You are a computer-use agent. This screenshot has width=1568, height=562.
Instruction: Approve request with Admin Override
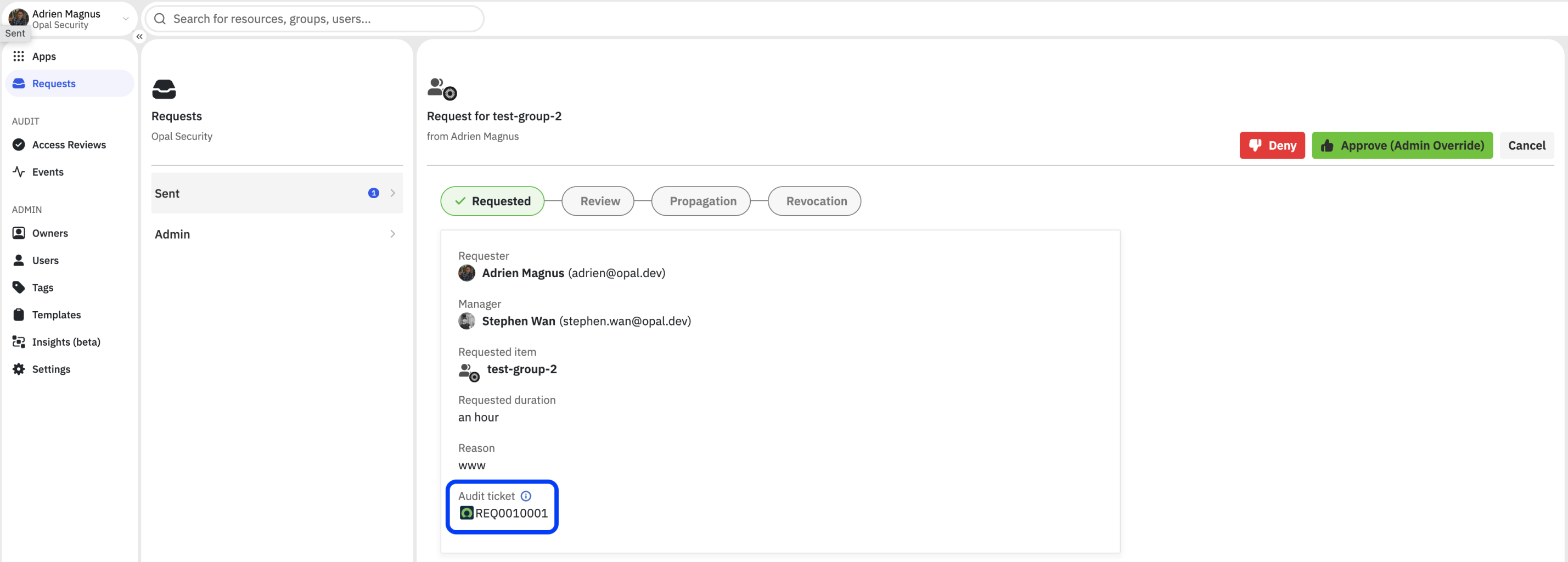pyautogui.click(x=1402, y=145)
